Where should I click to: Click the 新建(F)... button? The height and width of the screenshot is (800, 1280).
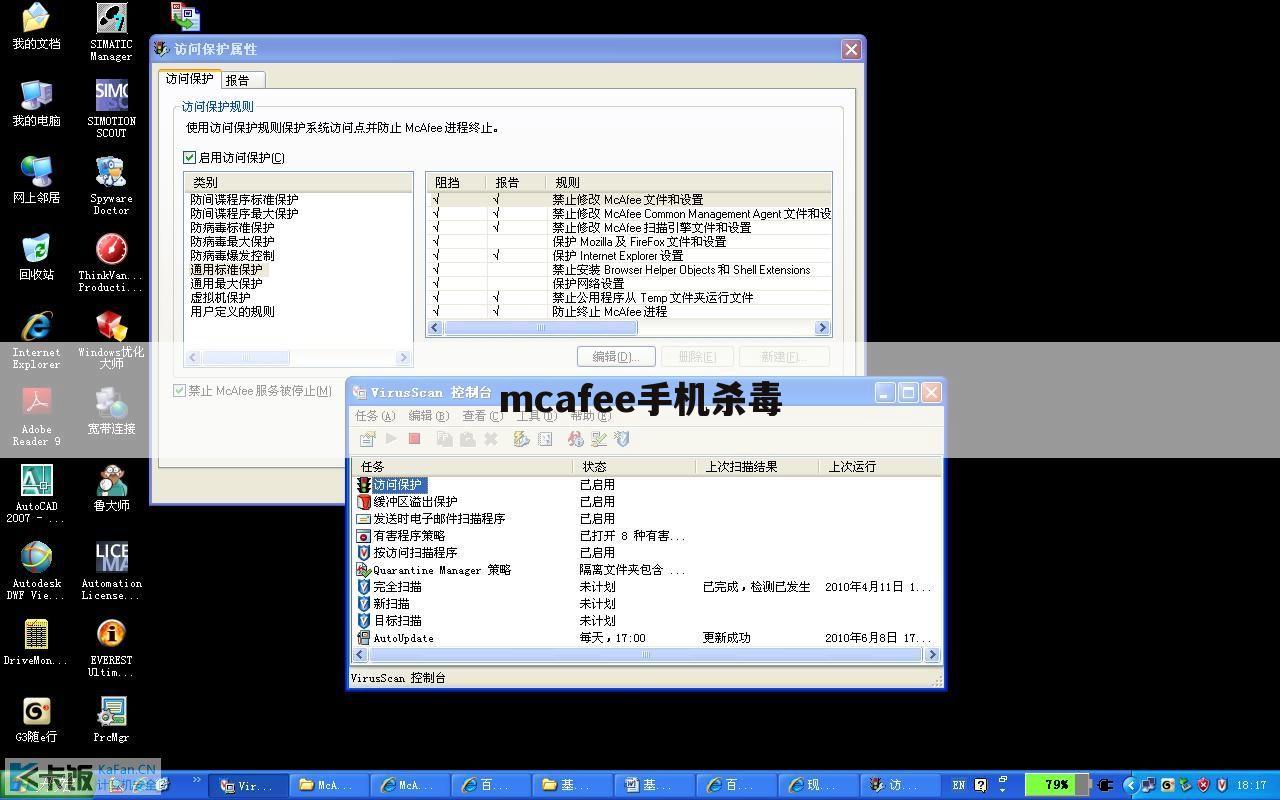coord(785,357)
